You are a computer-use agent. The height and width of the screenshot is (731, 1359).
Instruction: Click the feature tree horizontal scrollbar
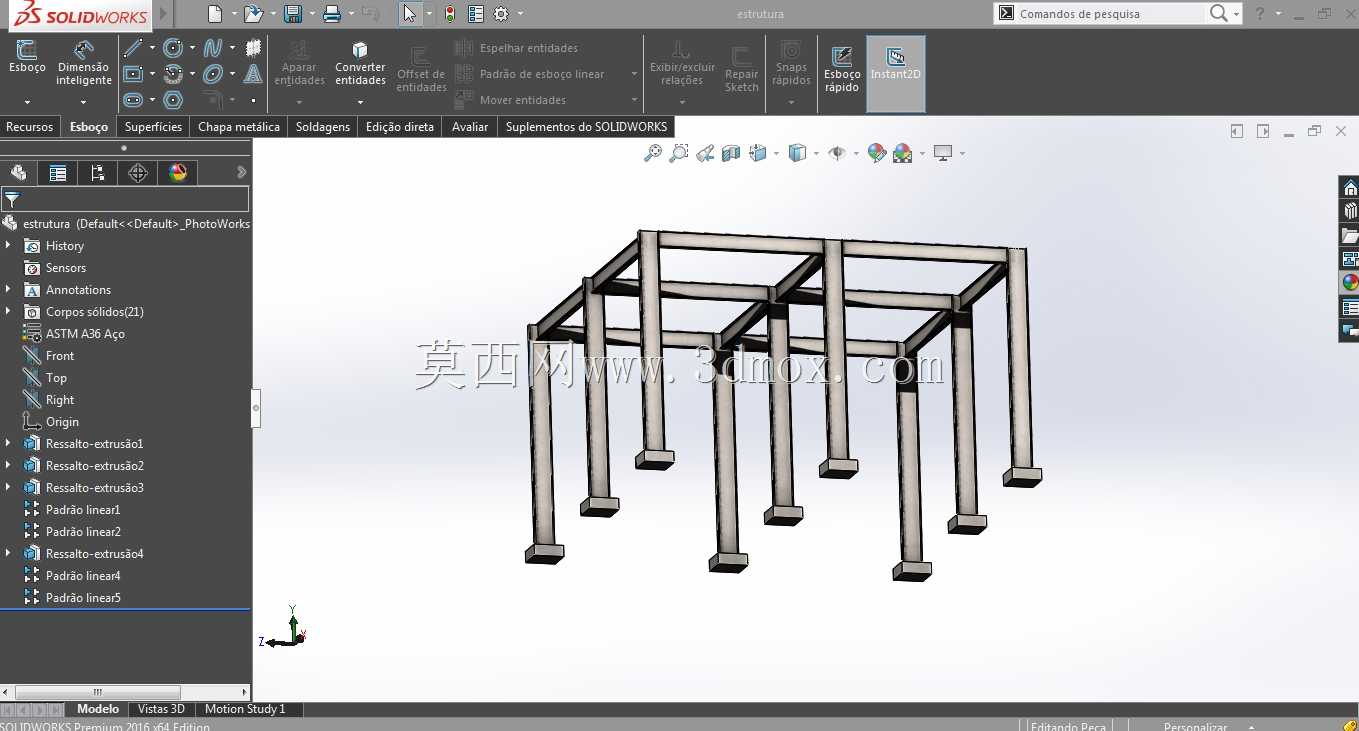click(x=98, y=692)
